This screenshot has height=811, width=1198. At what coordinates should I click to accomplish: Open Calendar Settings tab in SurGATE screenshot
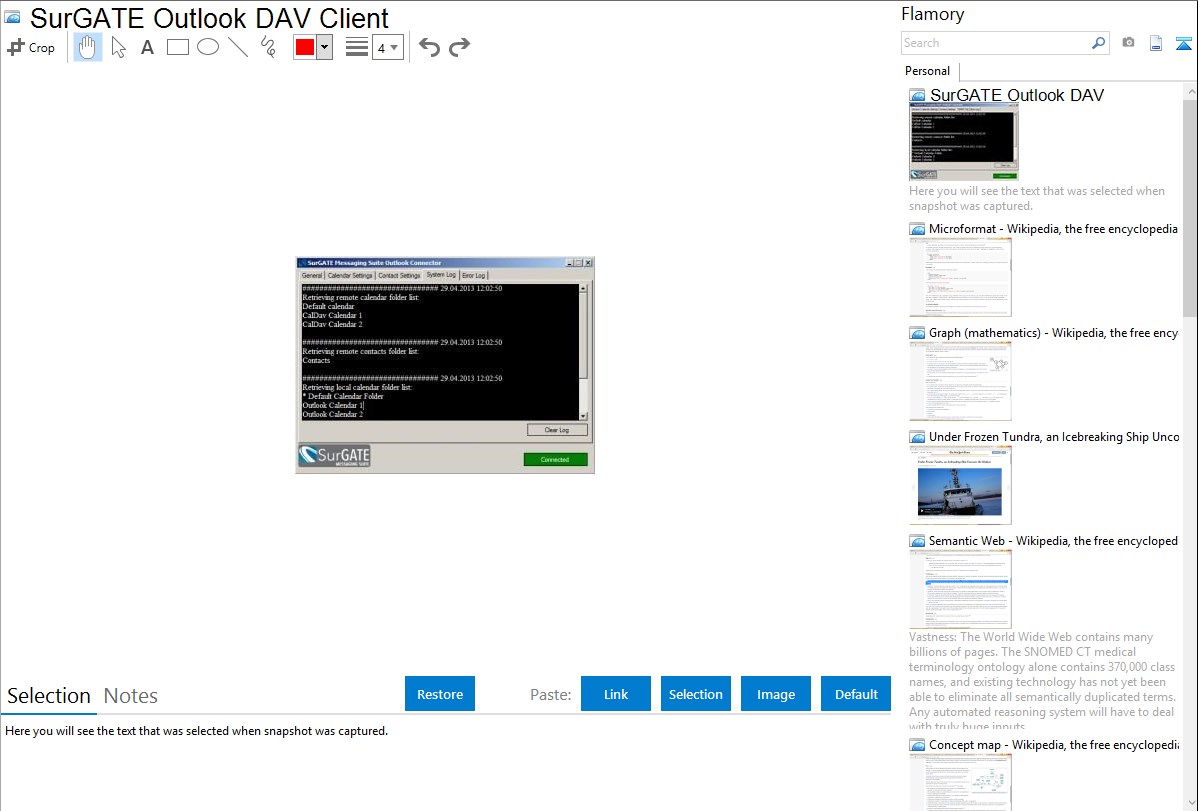(350, 275)
